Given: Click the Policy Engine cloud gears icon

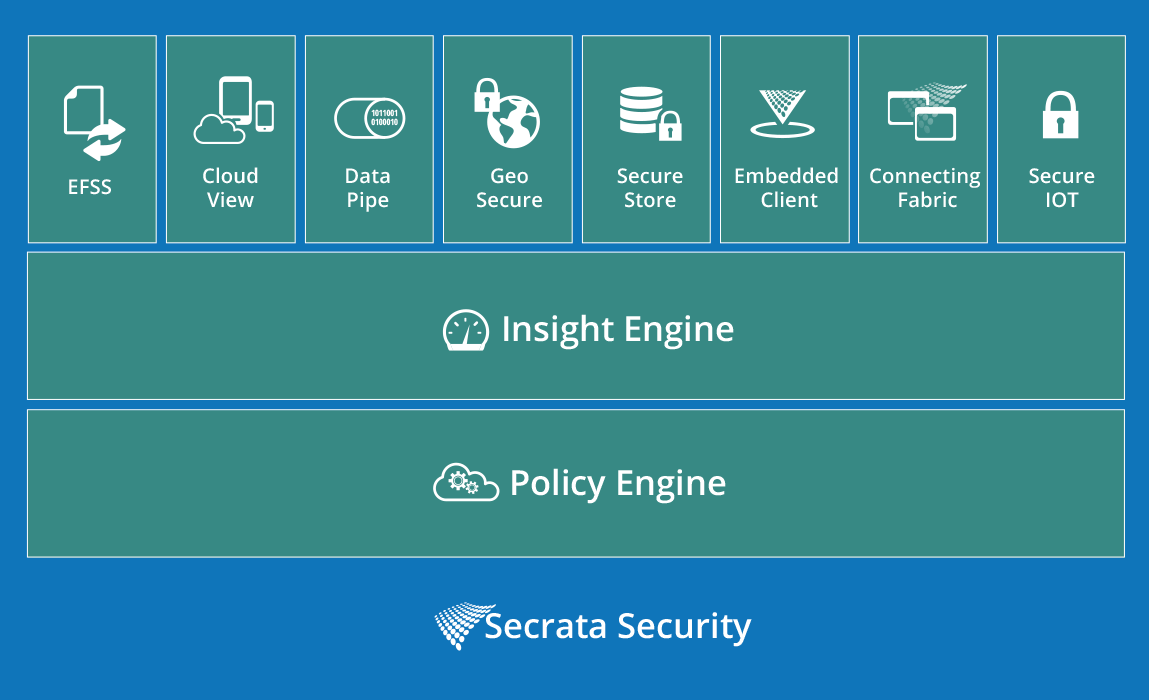Looking at the screenshot, I should click(466, 482).
